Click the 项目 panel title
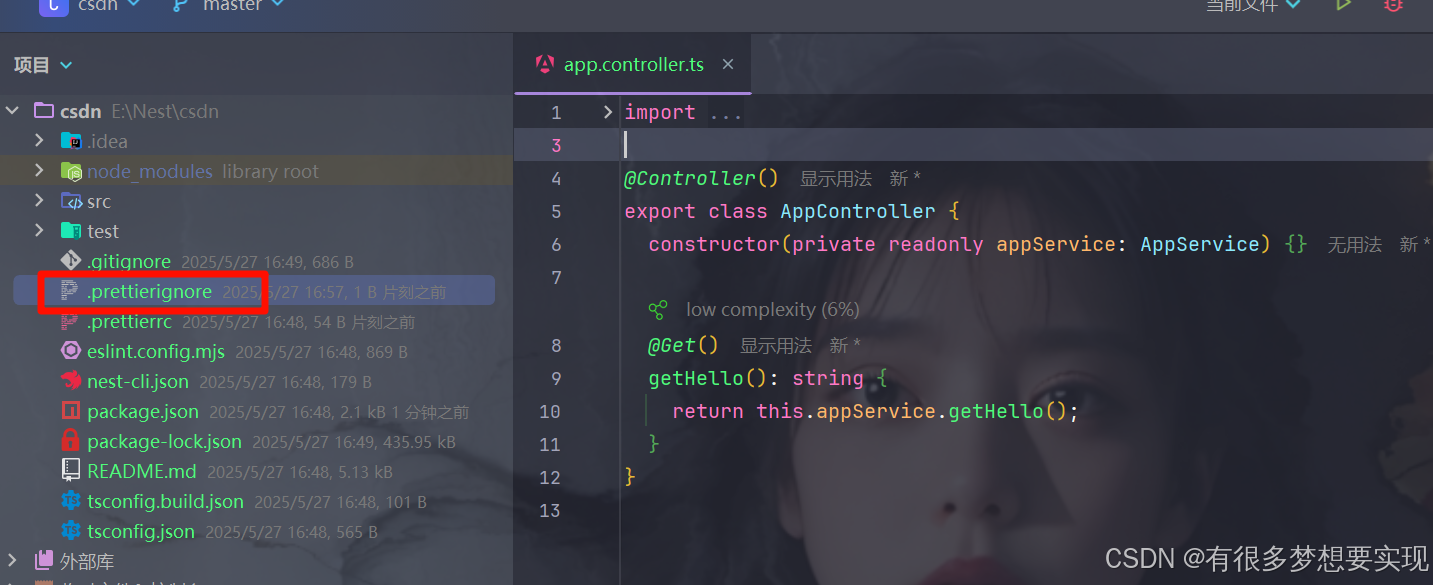 click(x=32, y=65)
